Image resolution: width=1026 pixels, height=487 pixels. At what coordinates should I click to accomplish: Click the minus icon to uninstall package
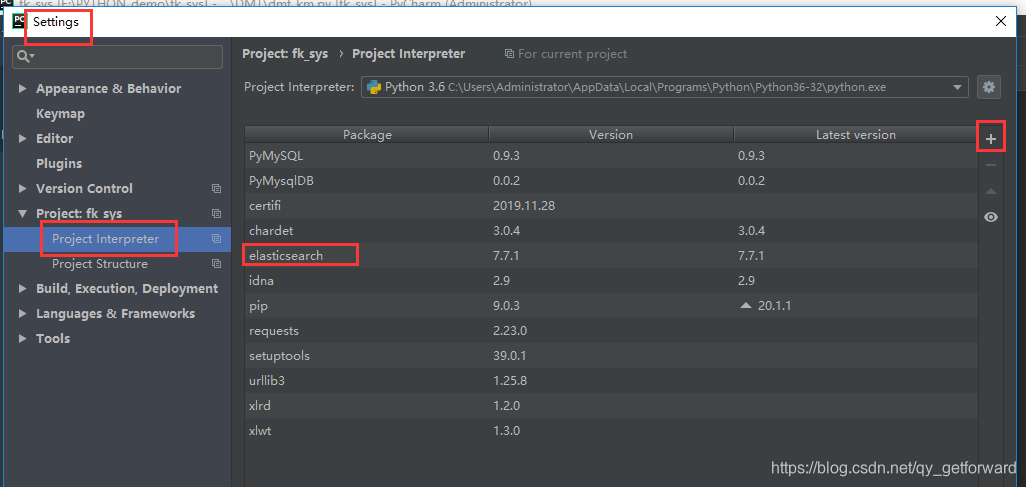click(991, 165)
